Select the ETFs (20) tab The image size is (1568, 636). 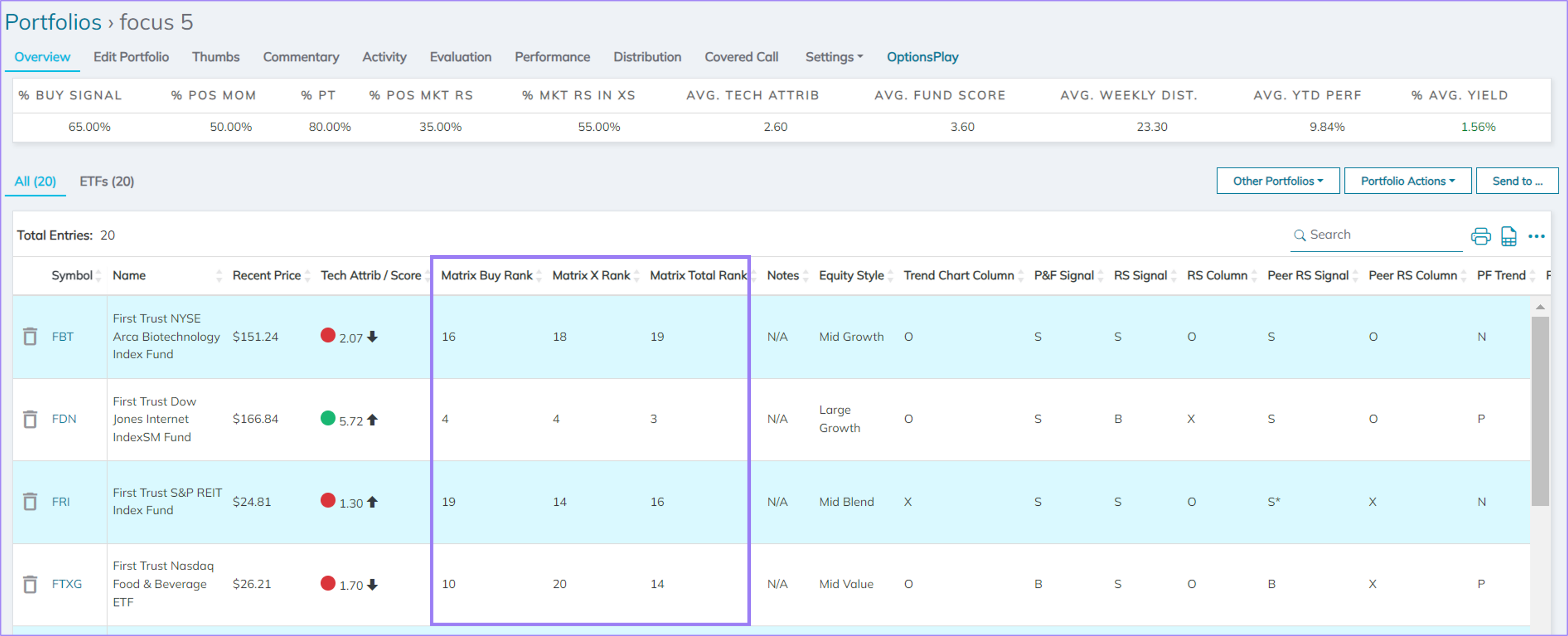pos(106,181)
